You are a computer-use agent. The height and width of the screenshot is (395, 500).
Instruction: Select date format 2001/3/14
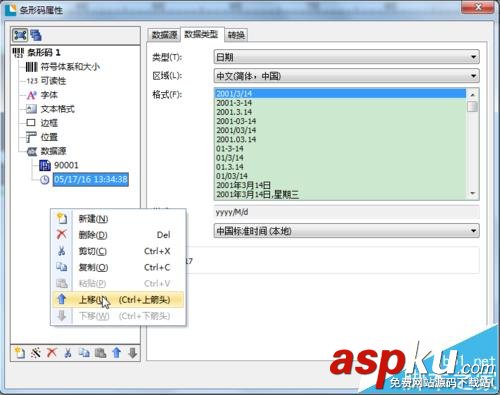point(340,94)
